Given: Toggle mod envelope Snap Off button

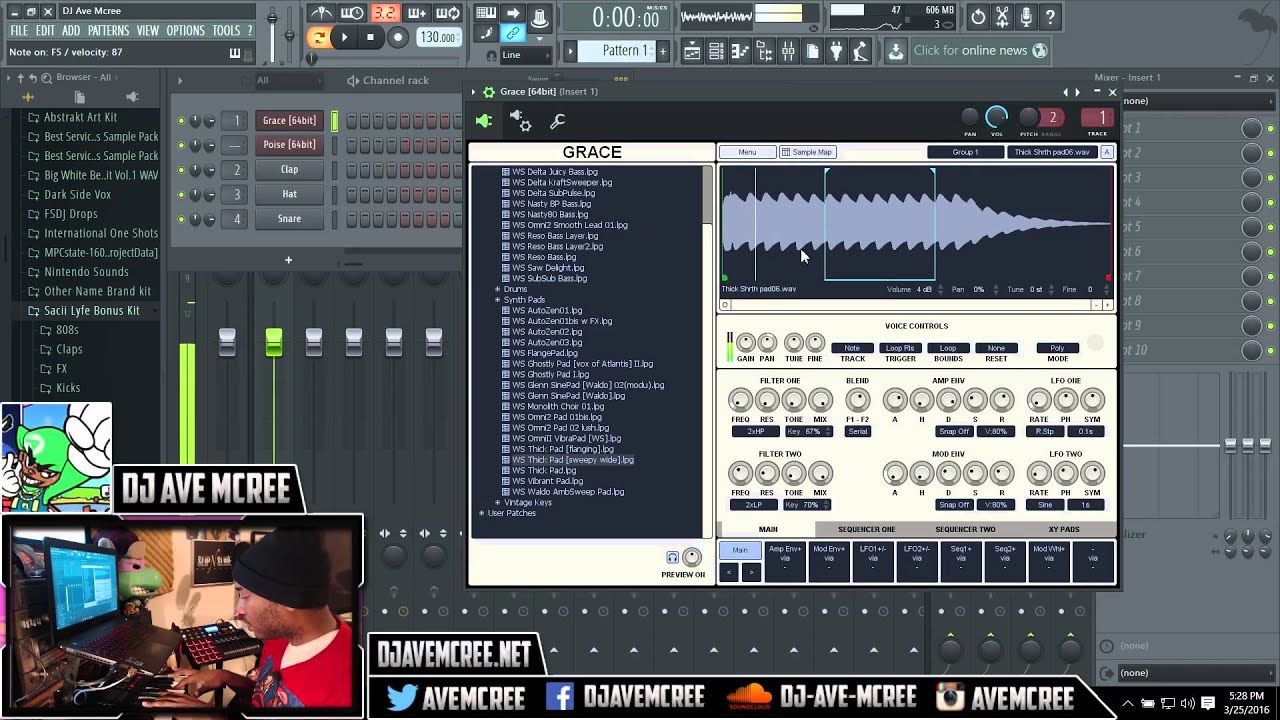Looking at the screenshot, I should 953,505.
